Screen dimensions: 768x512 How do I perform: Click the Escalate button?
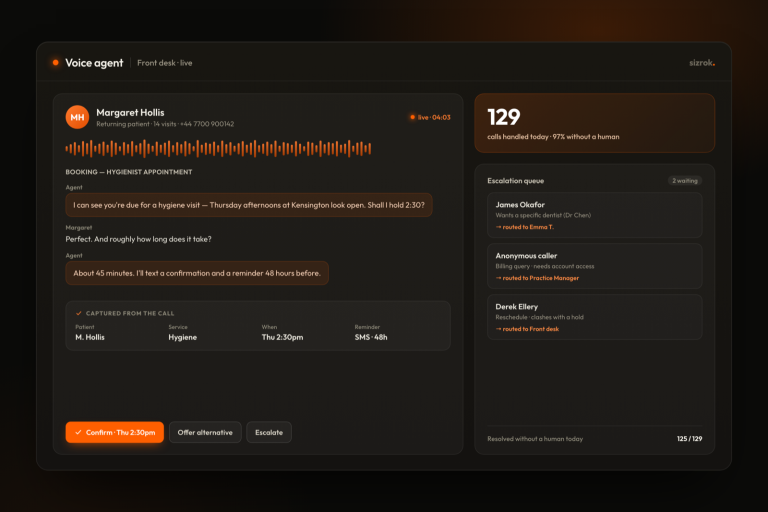tap(269, 432)
